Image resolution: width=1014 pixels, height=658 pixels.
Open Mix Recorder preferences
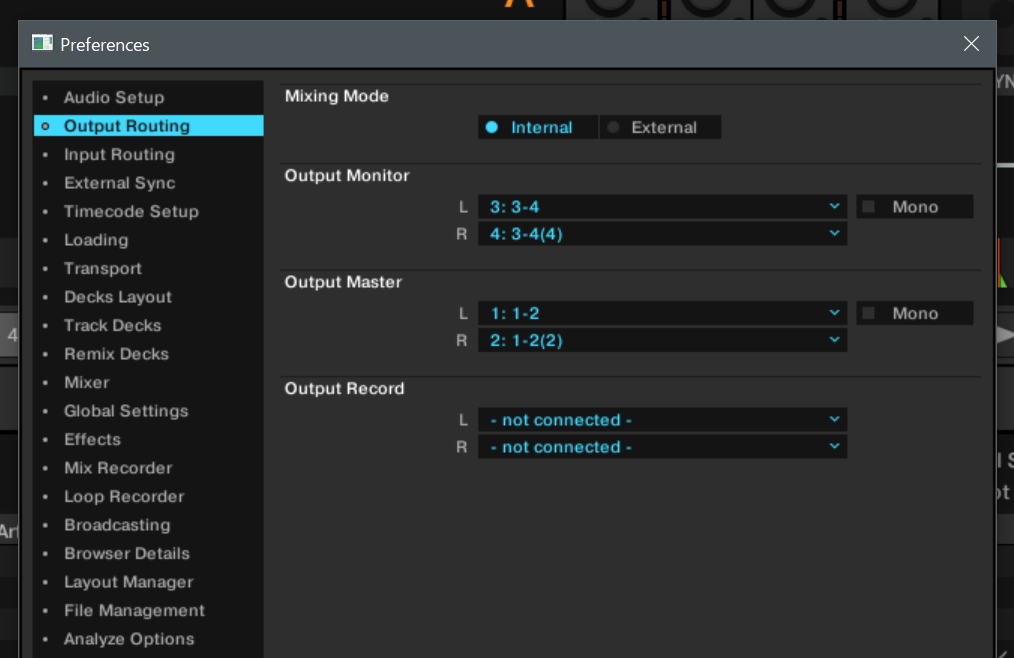pos(118,468)
